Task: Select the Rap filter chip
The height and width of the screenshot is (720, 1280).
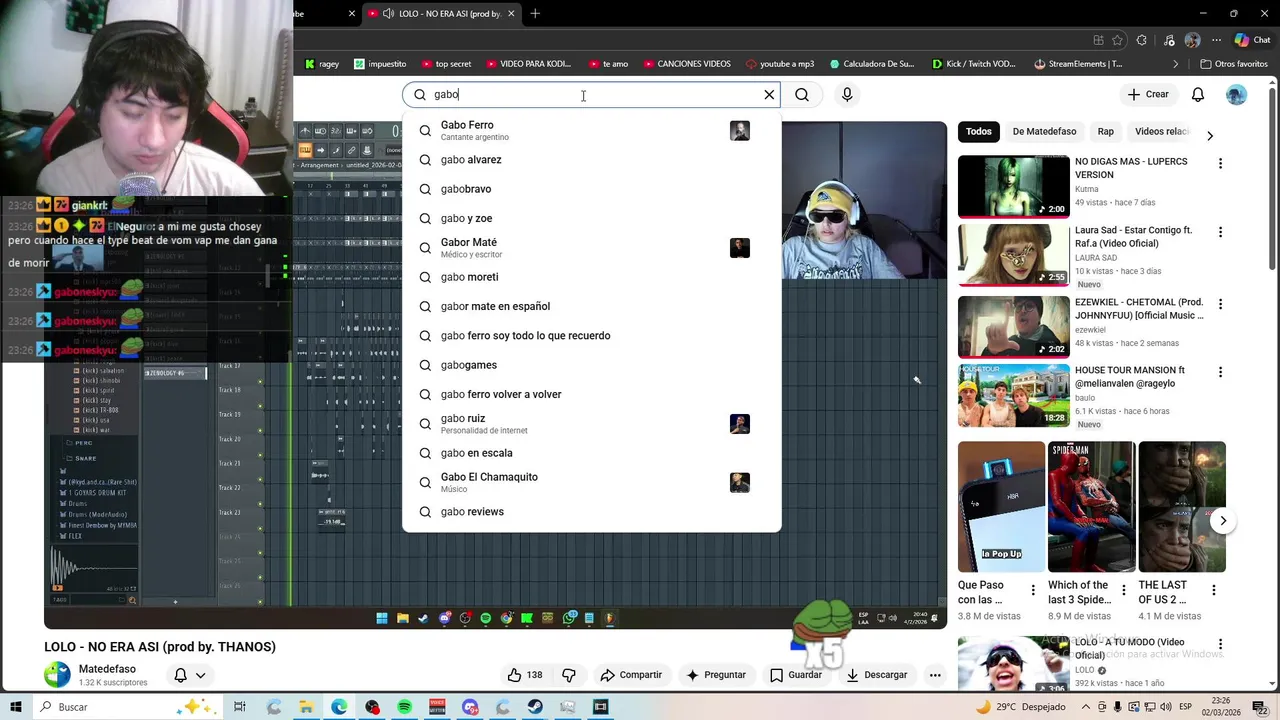Action: [1105, 131]
